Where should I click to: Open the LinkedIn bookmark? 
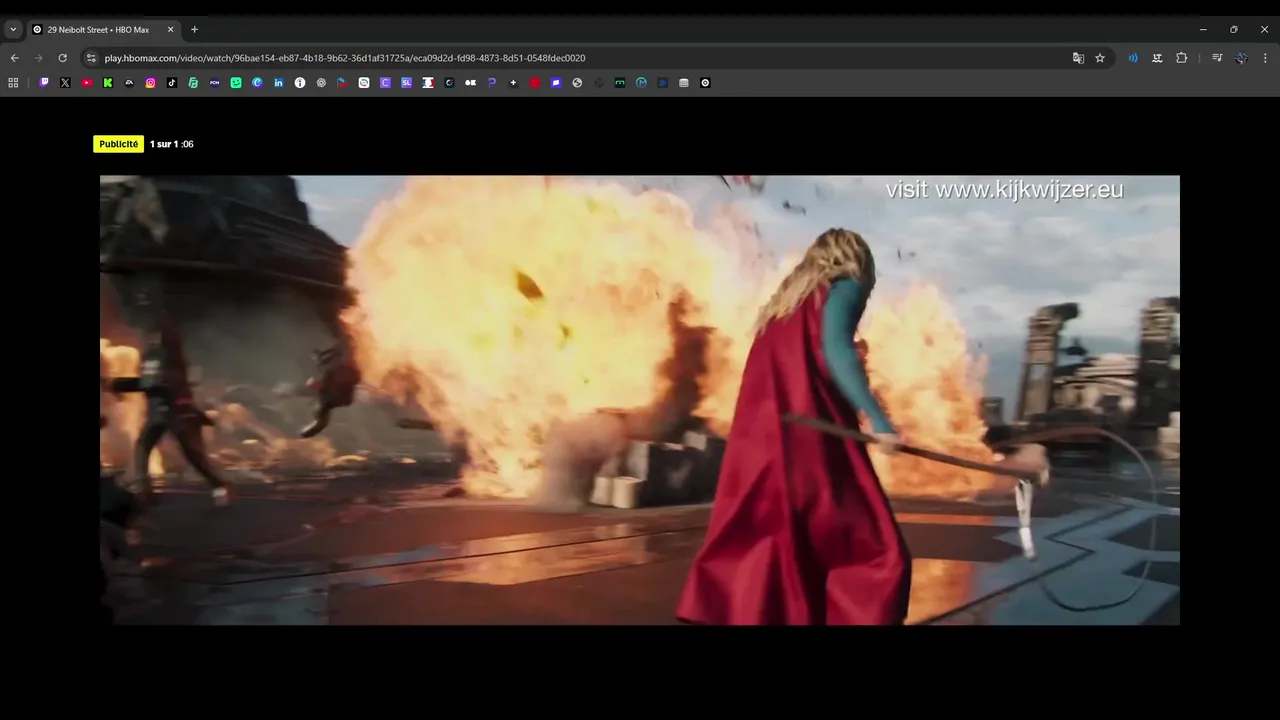[x=279, y=83]
